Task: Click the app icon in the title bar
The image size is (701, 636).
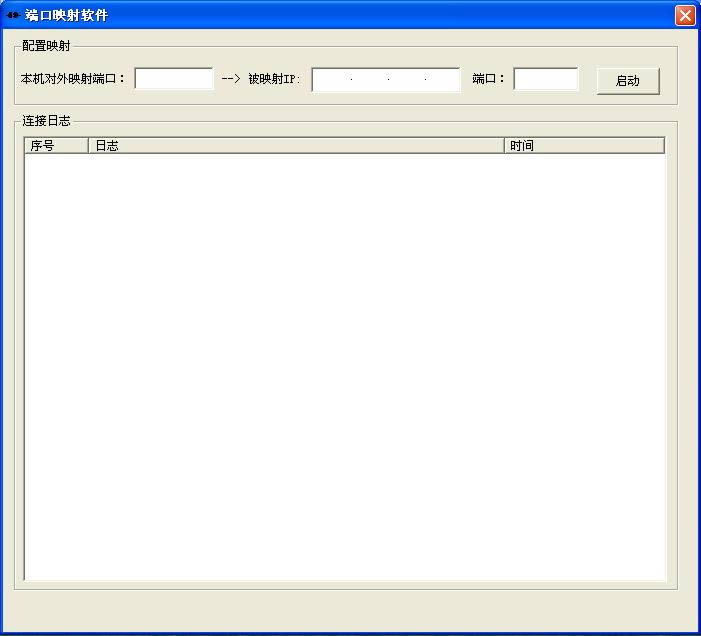Action: pyautogui.click(x=13, y=15)
